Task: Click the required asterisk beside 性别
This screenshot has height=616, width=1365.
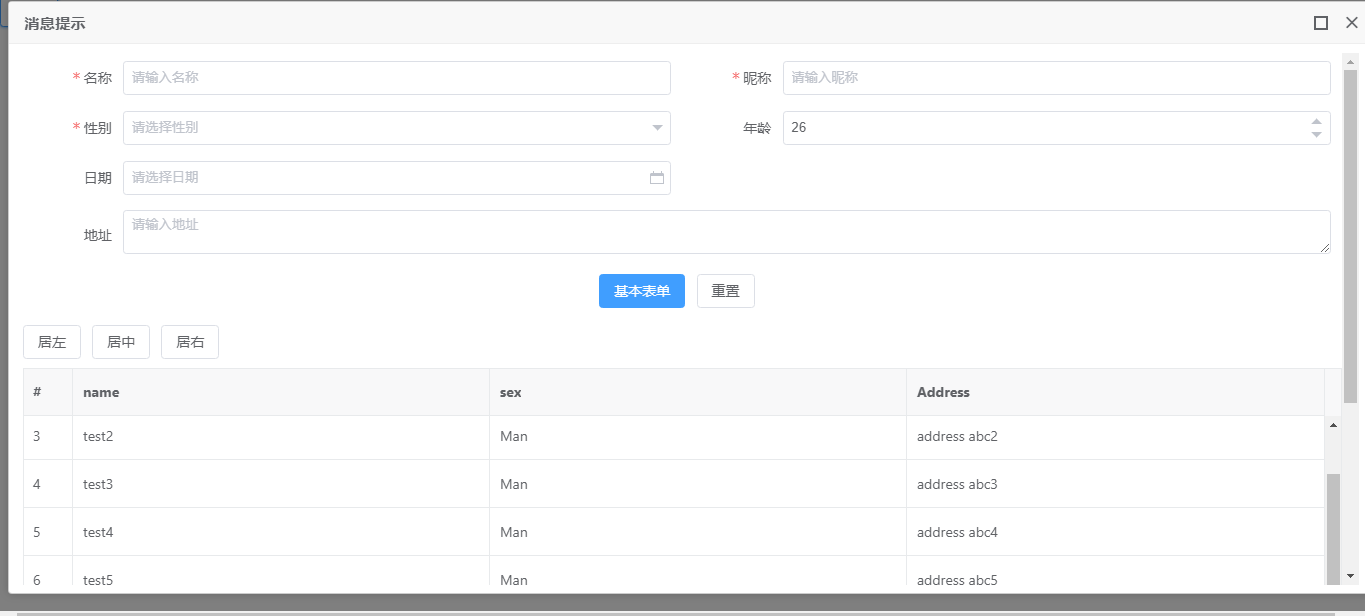Action: tap(75, 128)
